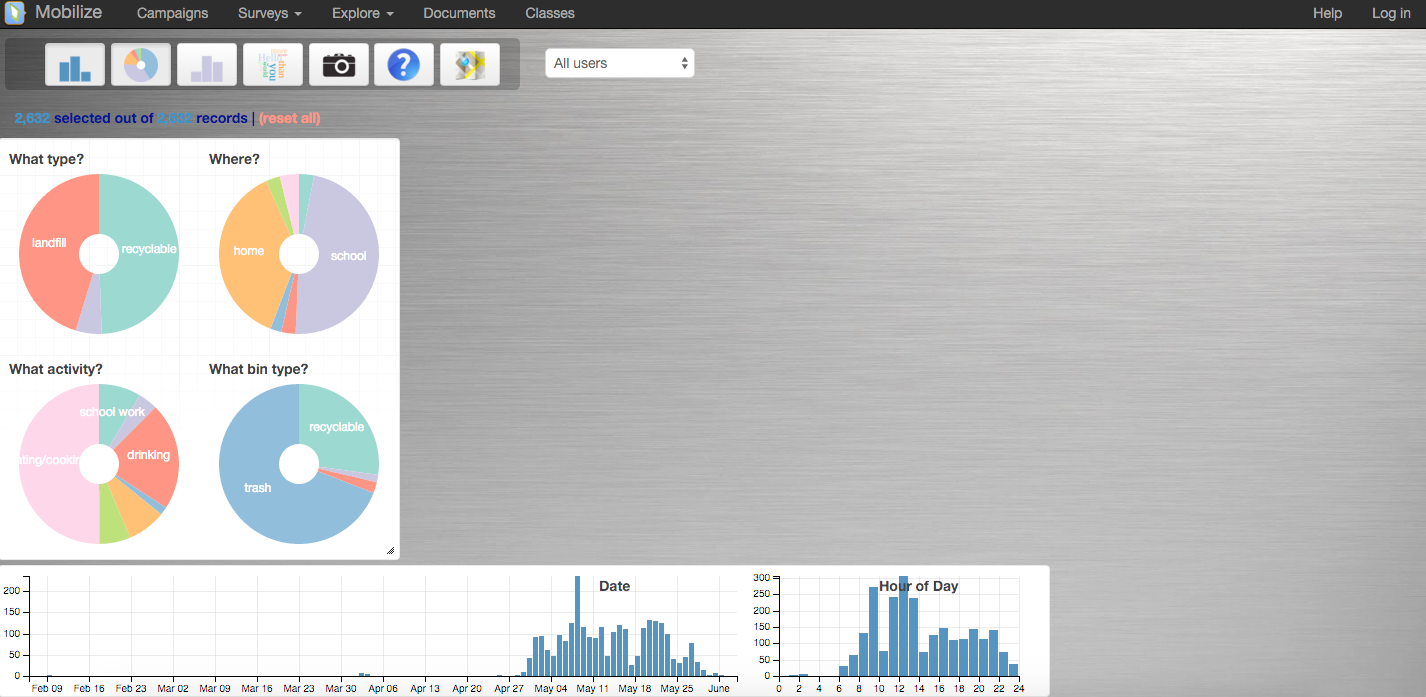Image resolution: width=1426 pixels, height=697 pixels.
Task: Open the Help link in navbar
Action: click(1327, 14)
